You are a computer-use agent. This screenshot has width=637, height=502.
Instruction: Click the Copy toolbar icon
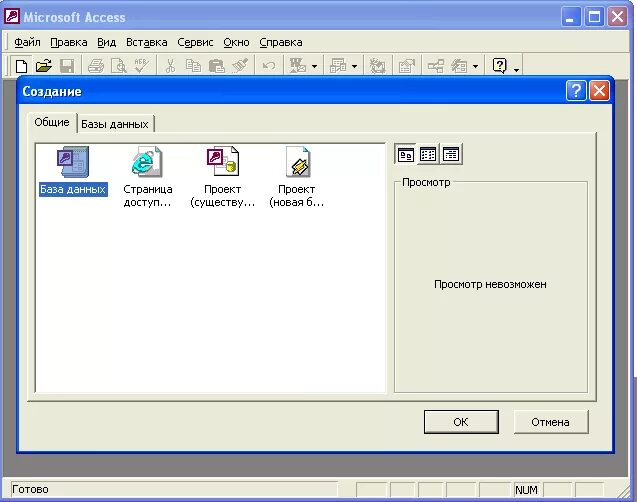[193, 65]
